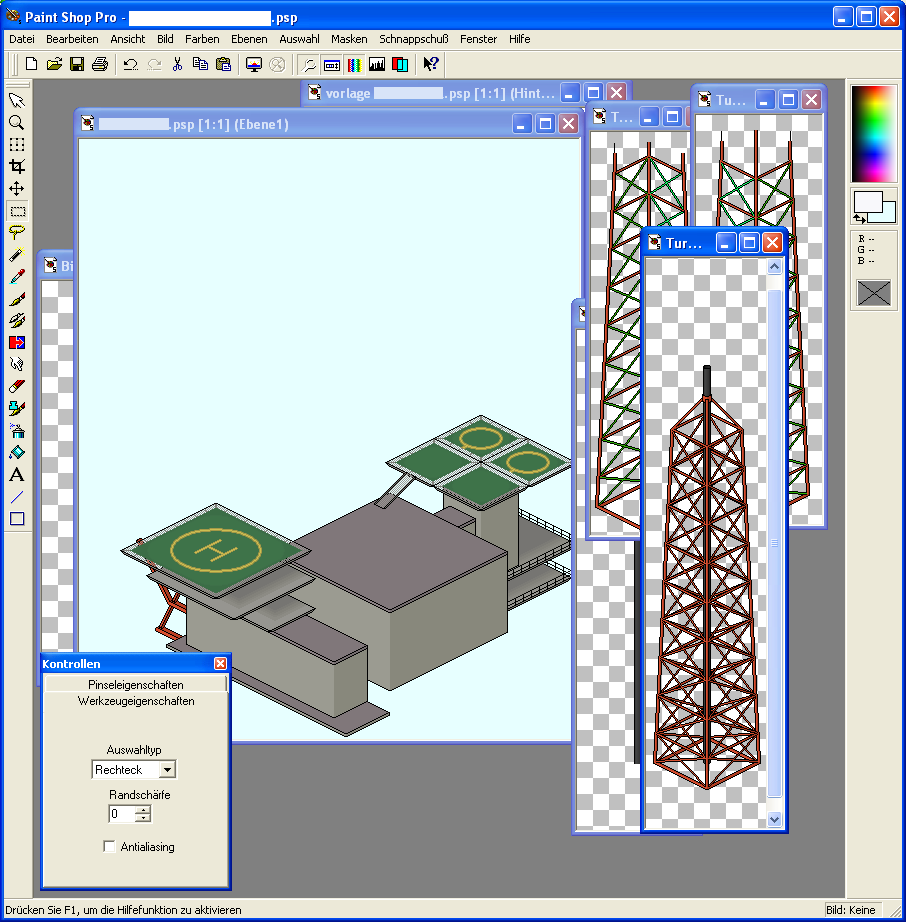906x922 pixels.
Task: Close the Kontrollen palette
Action: pyautogui.click(x=220, y=663)
